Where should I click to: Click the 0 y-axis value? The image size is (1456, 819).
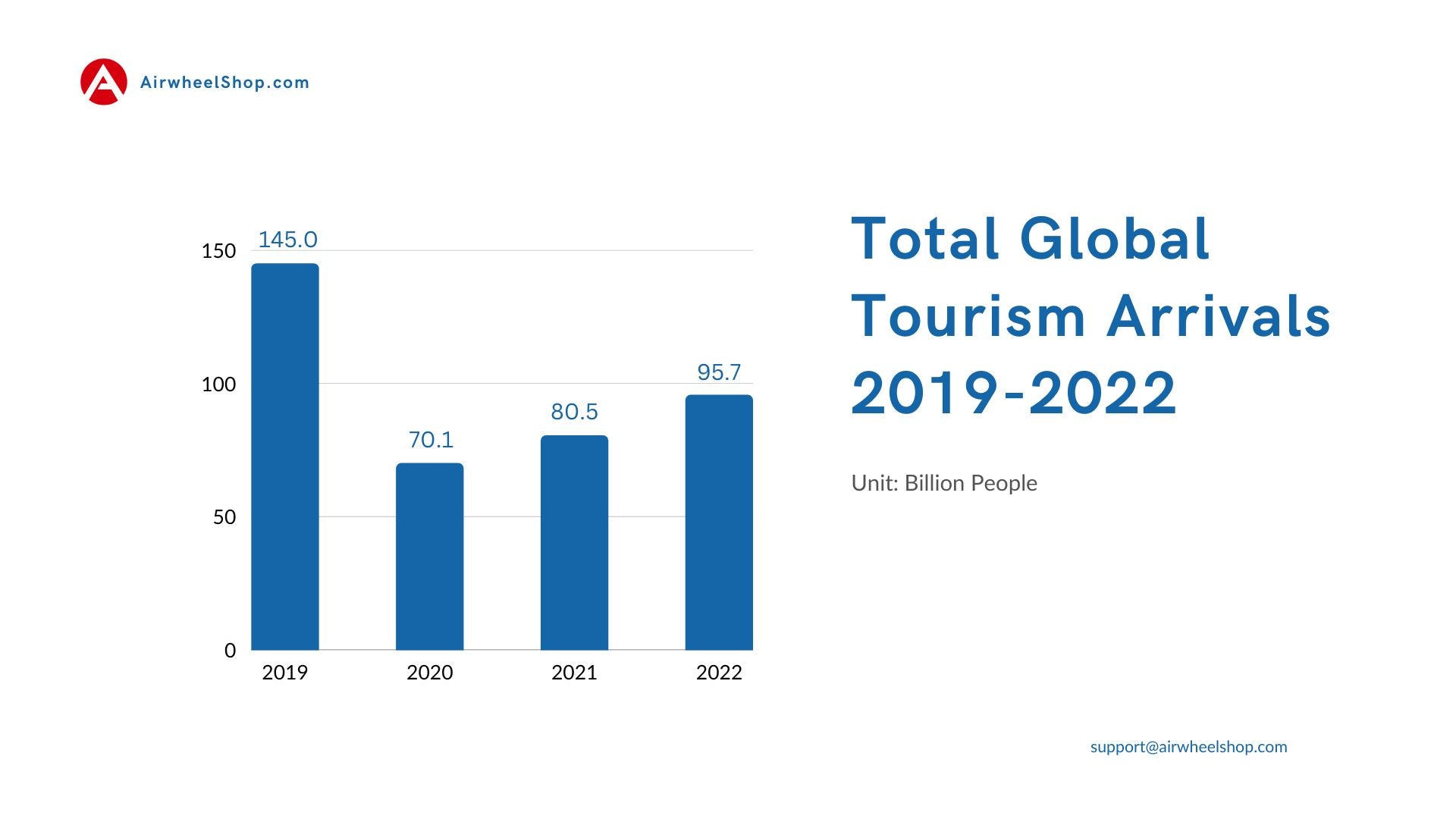pos(231,651)
